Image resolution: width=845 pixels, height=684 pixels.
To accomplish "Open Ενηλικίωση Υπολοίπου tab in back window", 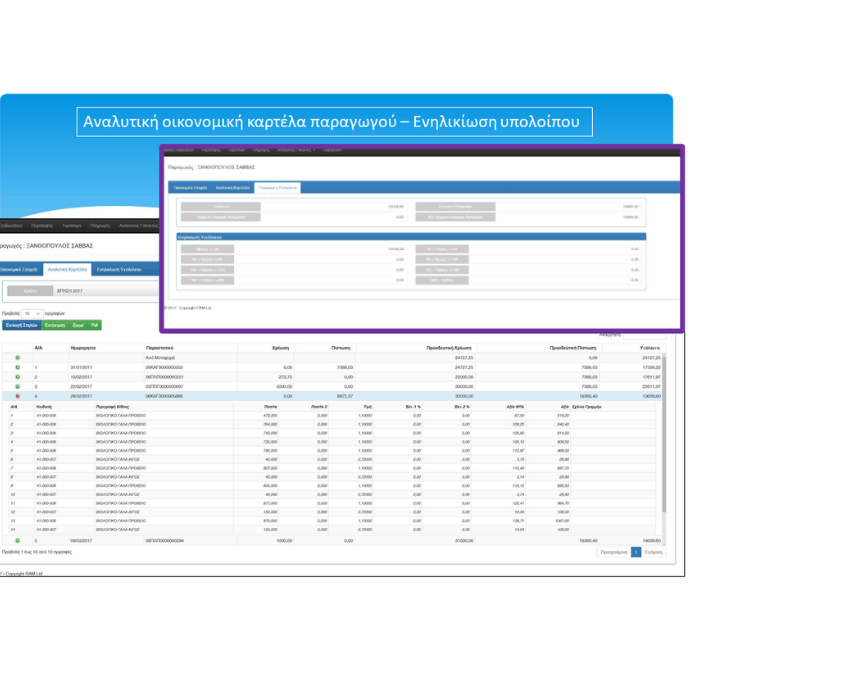I will [x=119, y=270].
